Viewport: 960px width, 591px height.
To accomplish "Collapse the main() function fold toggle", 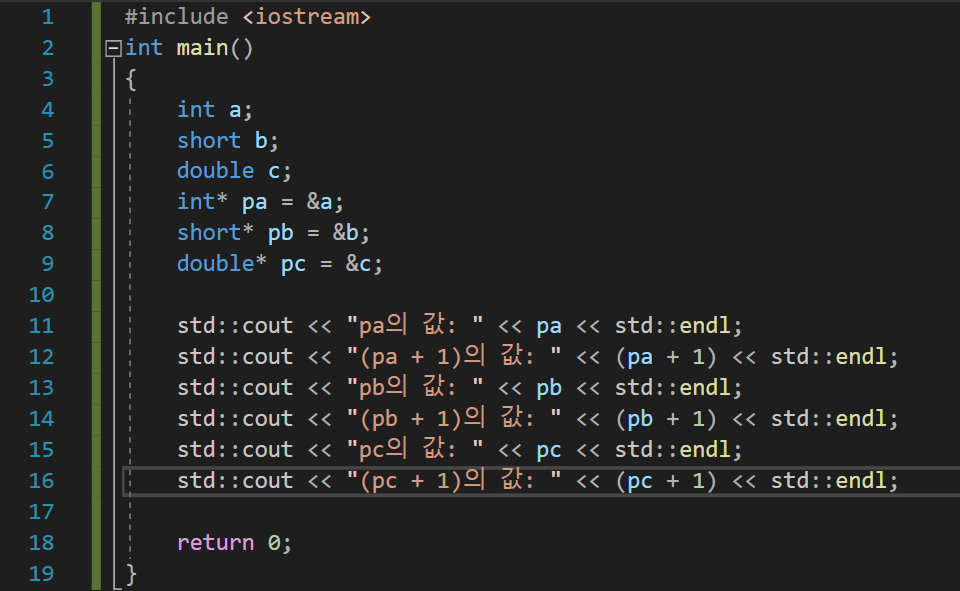I will click(x=113, y=48).
